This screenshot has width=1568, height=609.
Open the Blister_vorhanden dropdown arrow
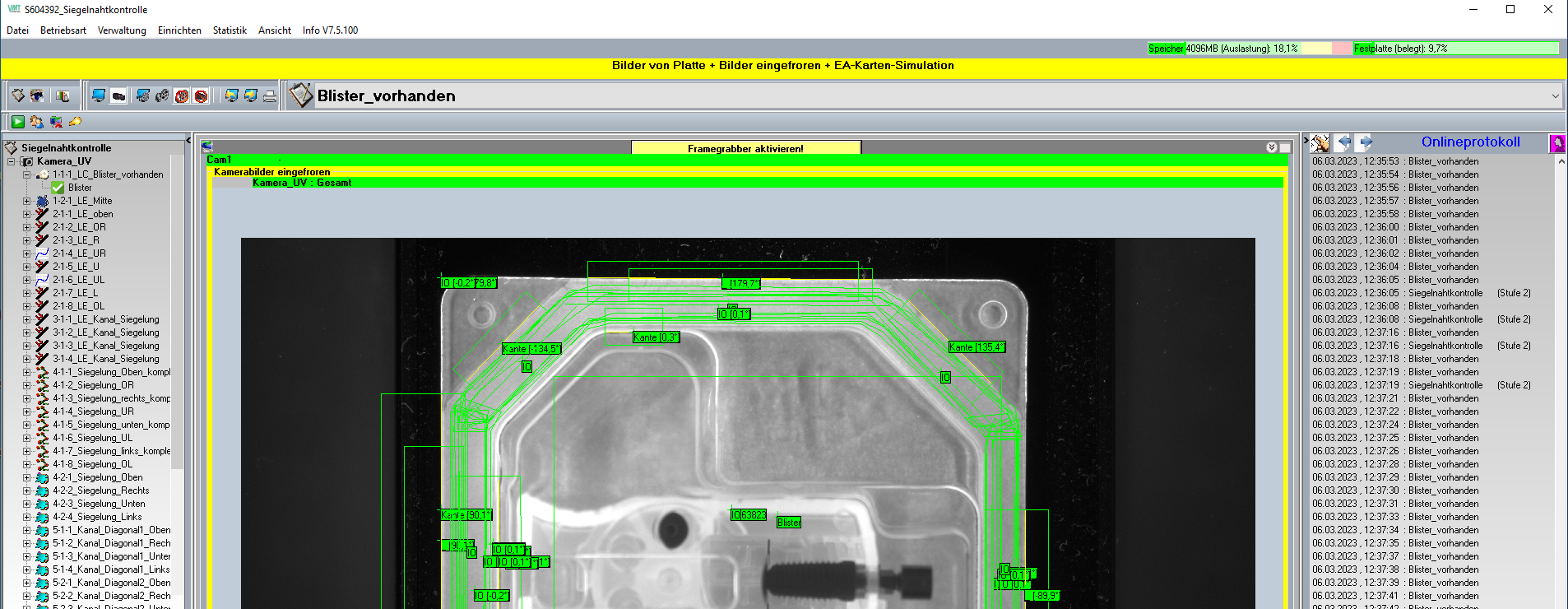pos(1555,96)
